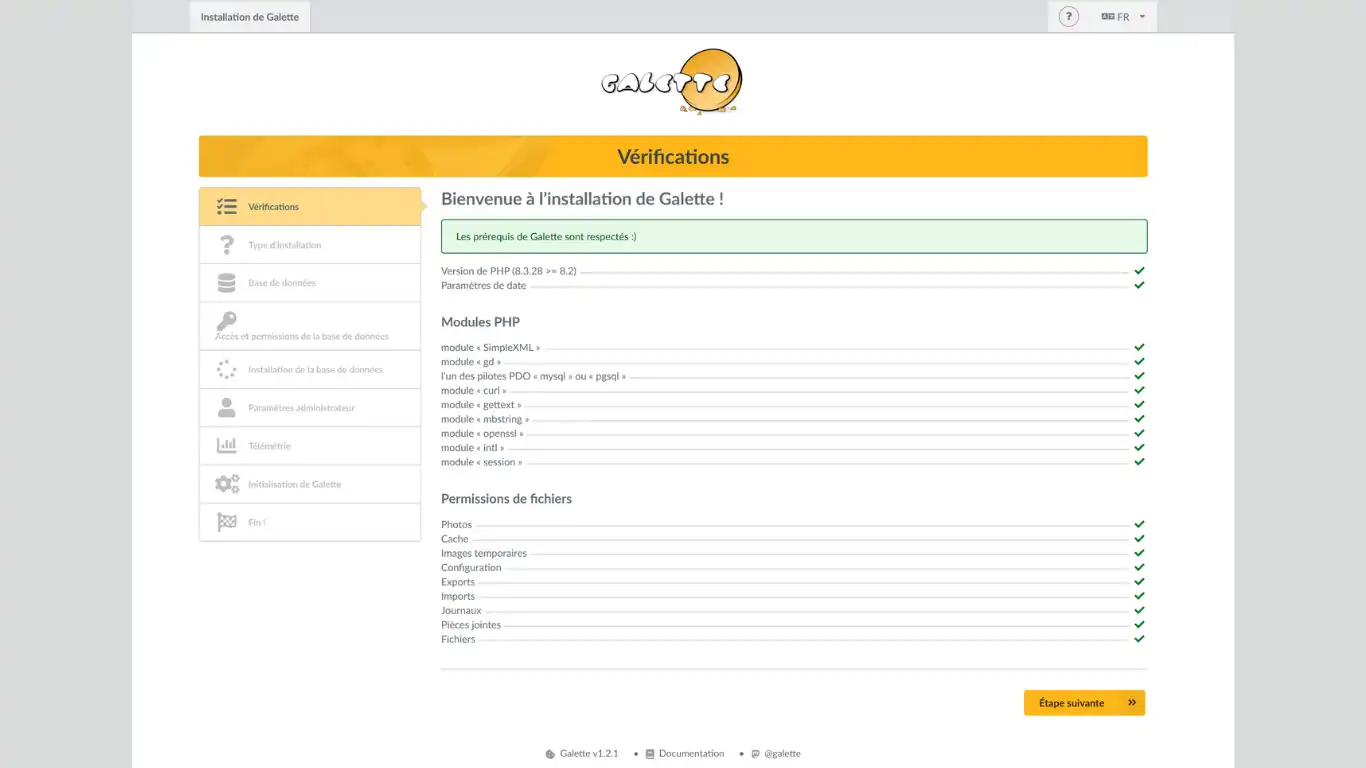This screenshot has height=768, width=1366.
Task: Click the Vérifications orange header banner
Action: point(673,157)
